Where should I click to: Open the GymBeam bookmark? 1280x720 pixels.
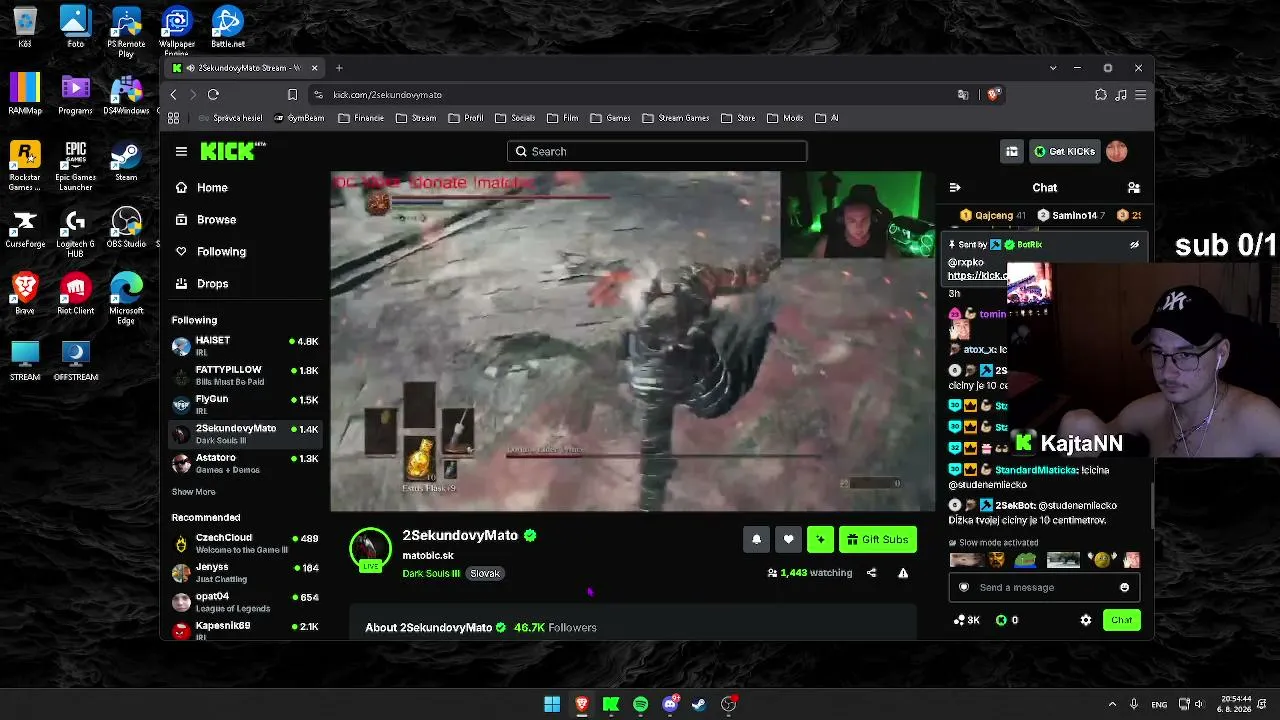pos(298,118)
